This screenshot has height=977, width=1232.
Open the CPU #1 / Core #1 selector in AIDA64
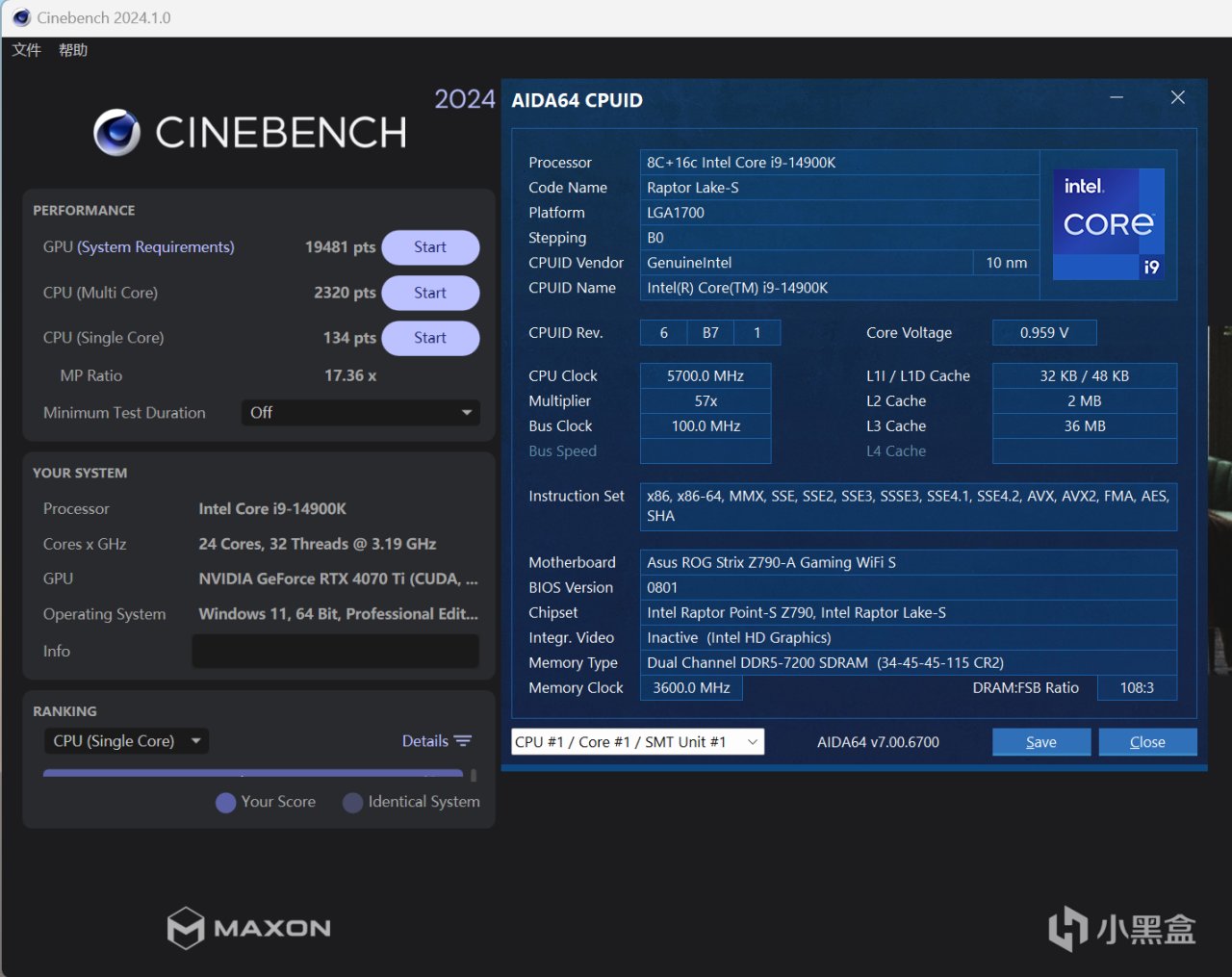click(636, 741)
